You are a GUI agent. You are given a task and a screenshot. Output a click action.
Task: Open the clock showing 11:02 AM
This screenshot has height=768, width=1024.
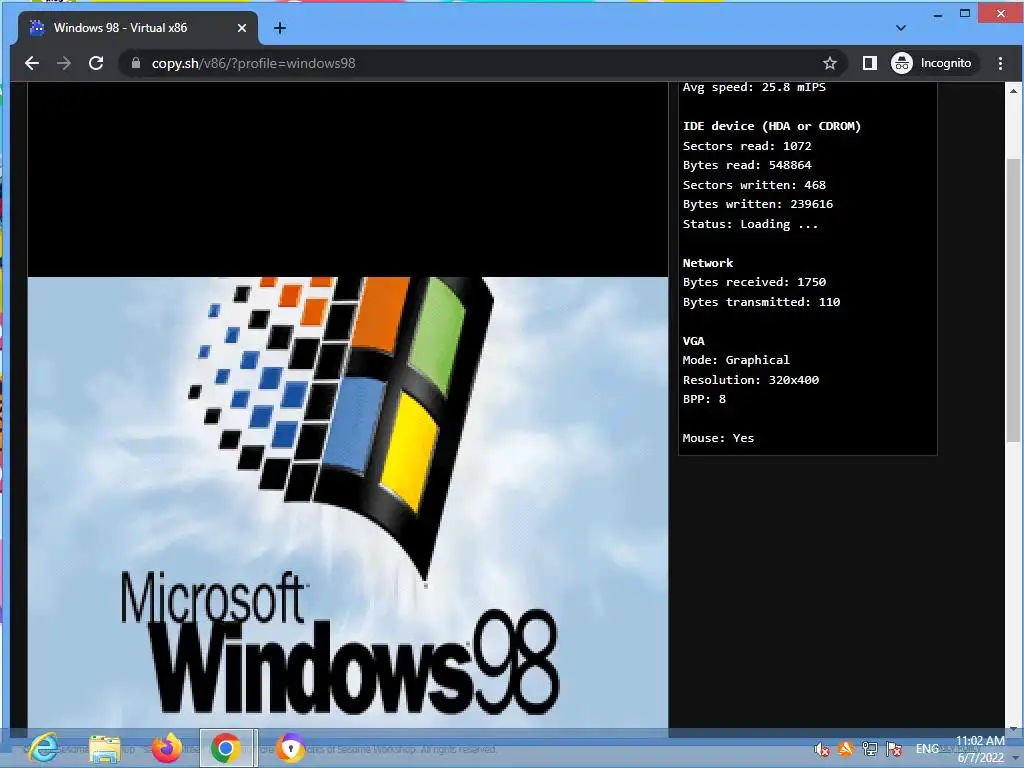click(980, 749)
